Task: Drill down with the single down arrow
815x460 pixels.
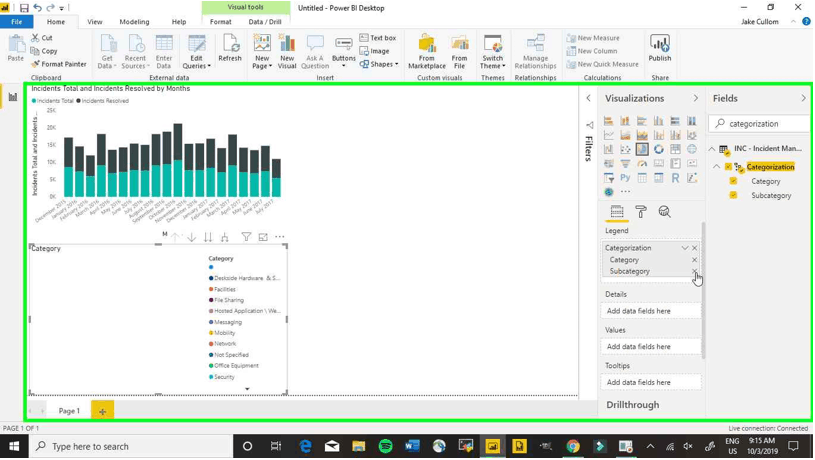Action: point(192,237)
